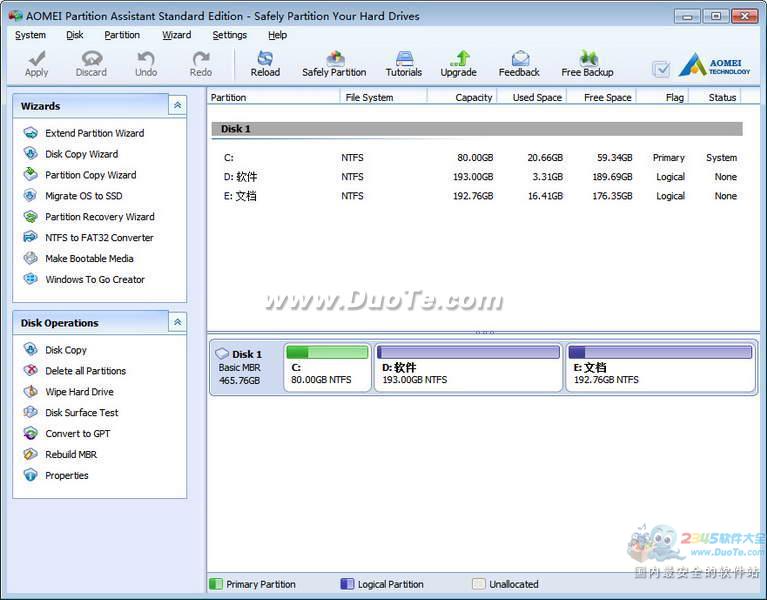Screen dimensions: 767x600
Task: Click the Migrate OS to SSD icon
Action: (x=30, y=196)
